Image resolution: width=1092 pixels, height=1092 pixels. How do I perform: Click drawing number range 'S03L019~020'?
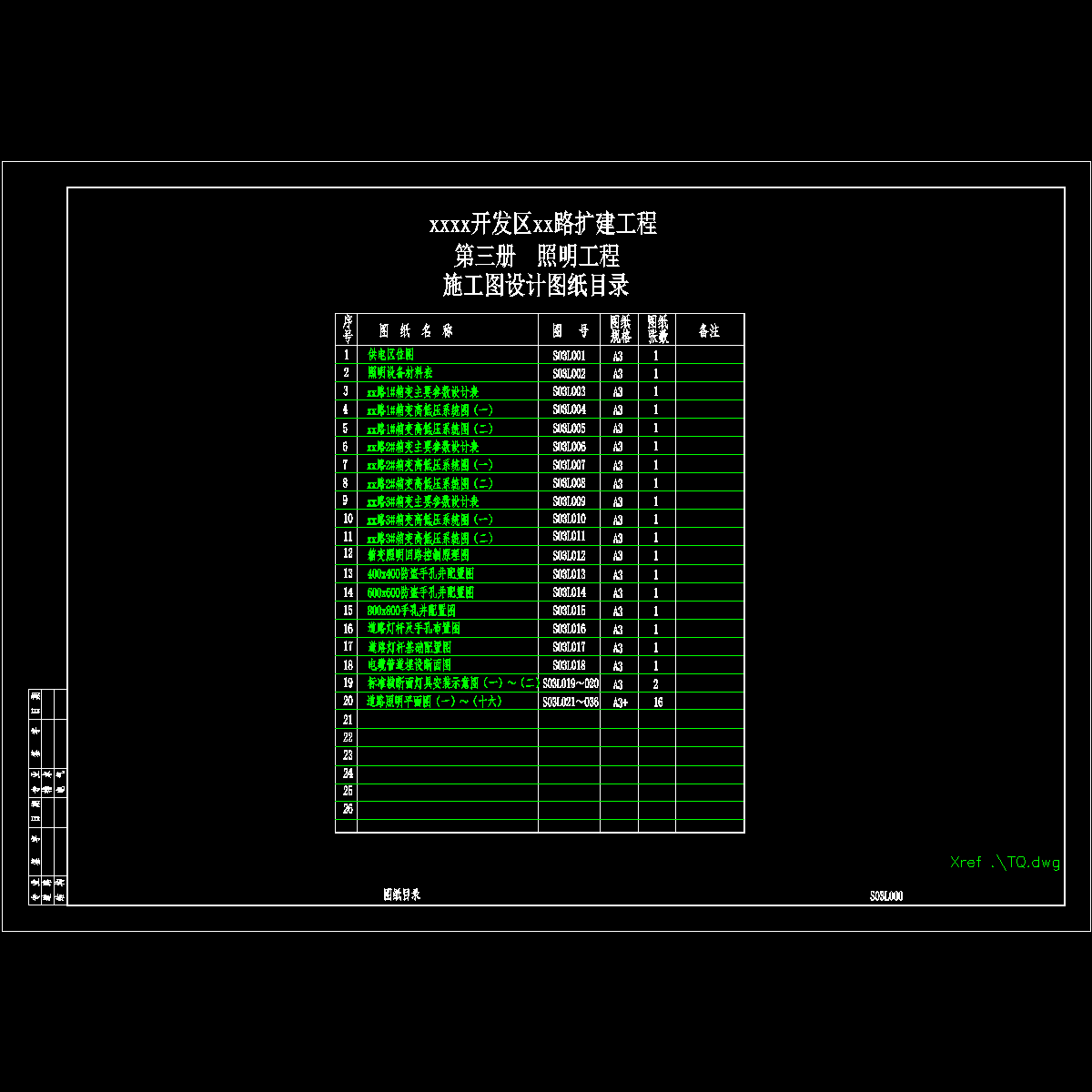tap(571, 683)
